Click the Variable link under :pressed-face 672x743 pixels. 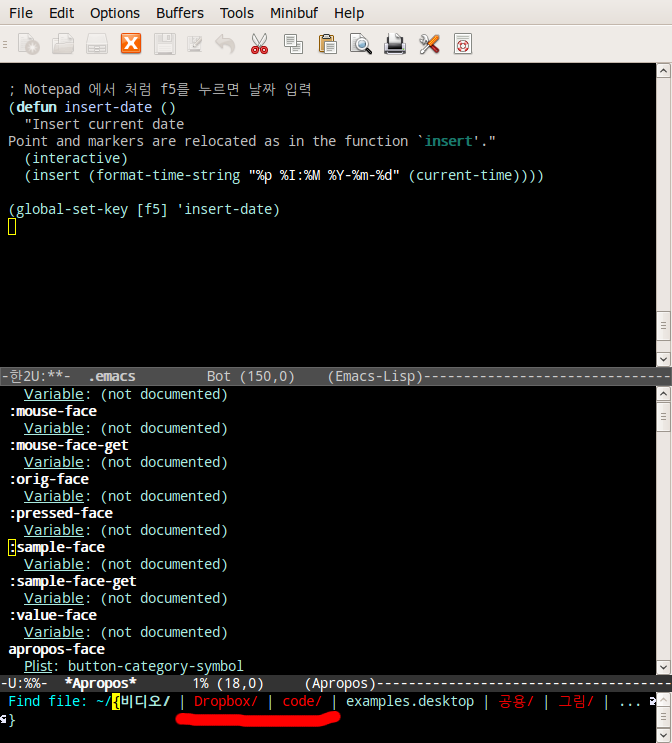pyautogui.click(x=54, y=530)
